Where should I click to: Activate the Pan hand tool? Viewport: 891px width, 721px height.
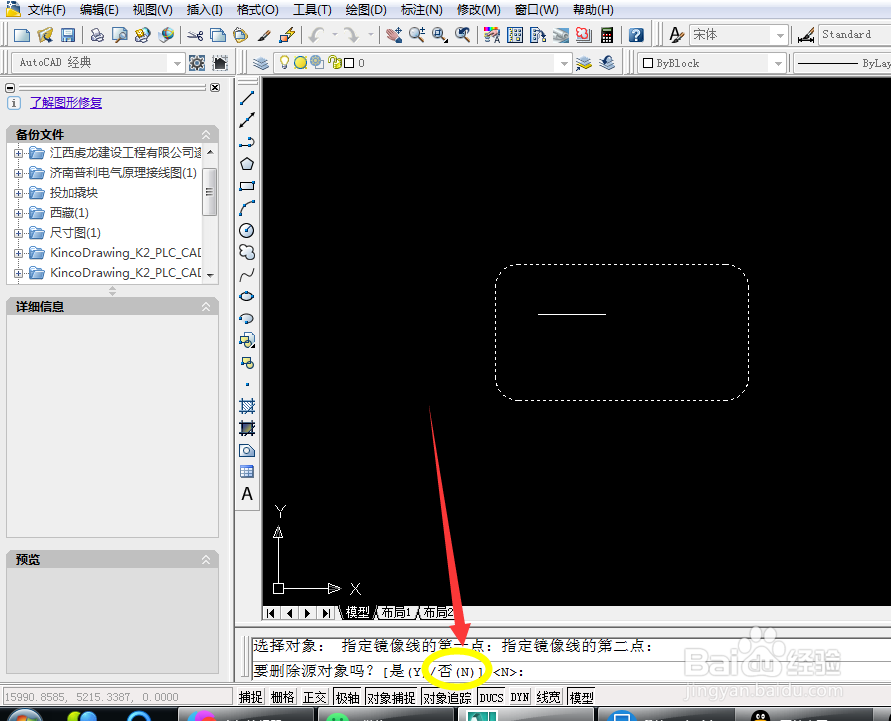coord(394,35)
